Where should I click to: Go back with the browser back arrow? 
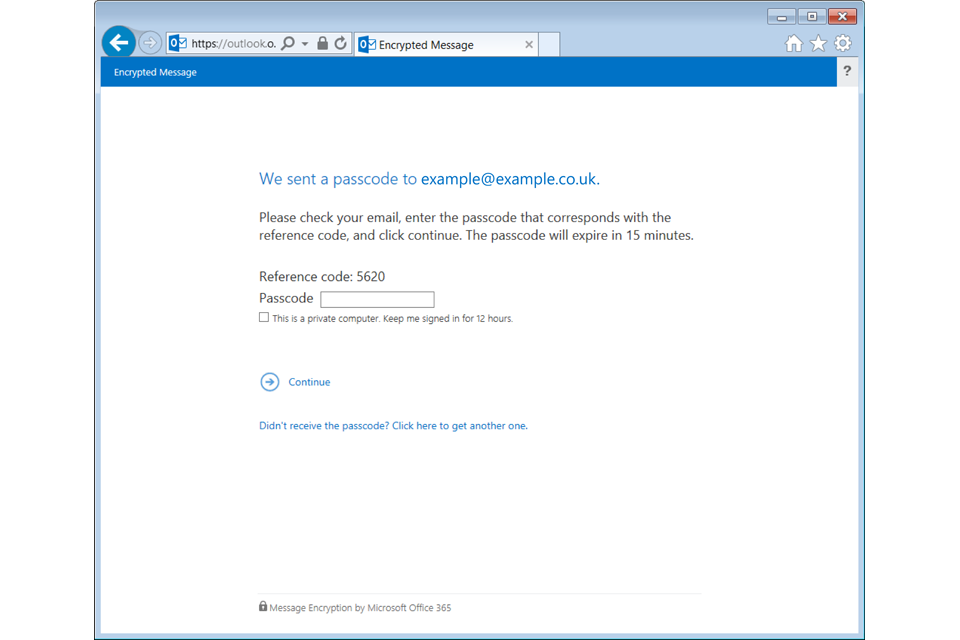click(x=118, y=42)
